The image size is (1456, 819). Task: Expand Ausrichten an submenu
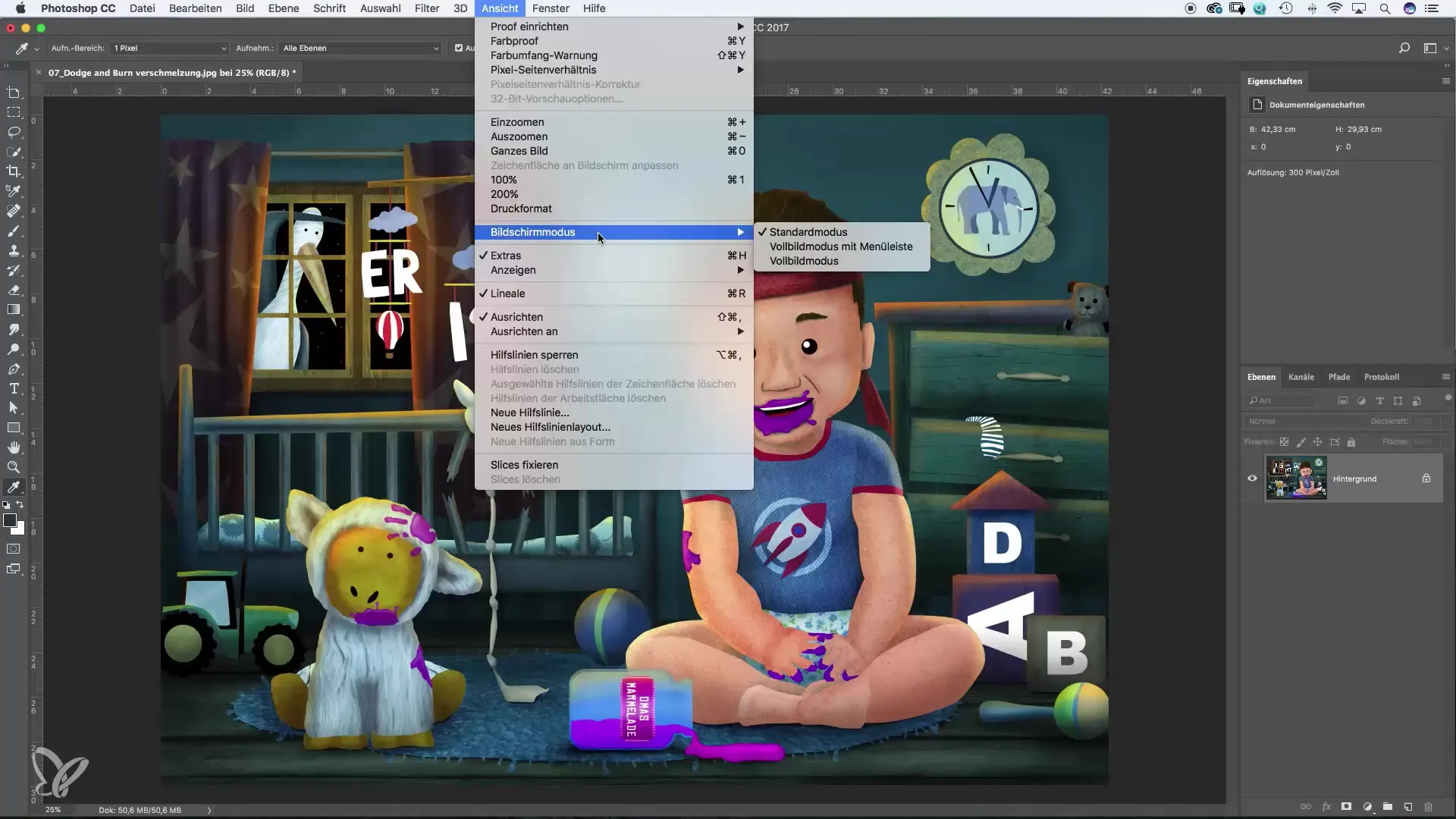tap(614, 331)
